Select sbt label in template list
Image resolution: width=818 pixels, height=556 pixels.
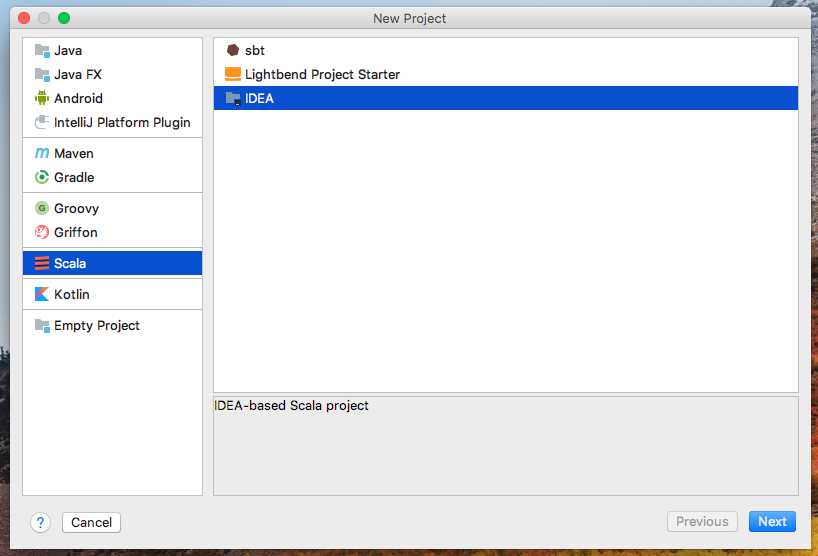pyautogui.click(x=255, y=51)
